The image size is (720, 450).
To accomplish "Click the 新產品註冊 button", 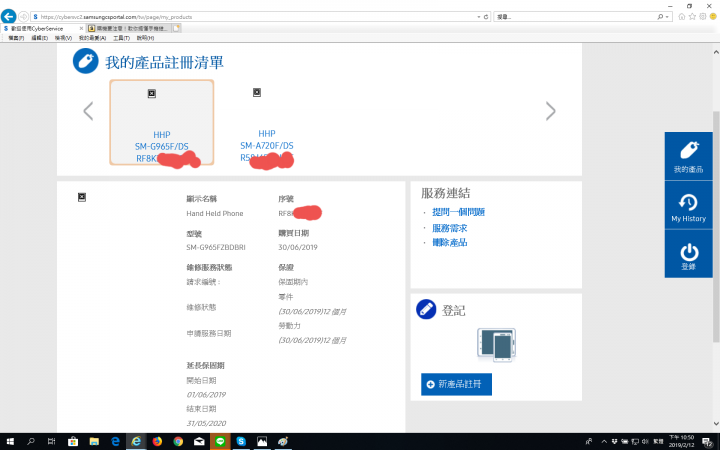I will [x=456, y=384].
